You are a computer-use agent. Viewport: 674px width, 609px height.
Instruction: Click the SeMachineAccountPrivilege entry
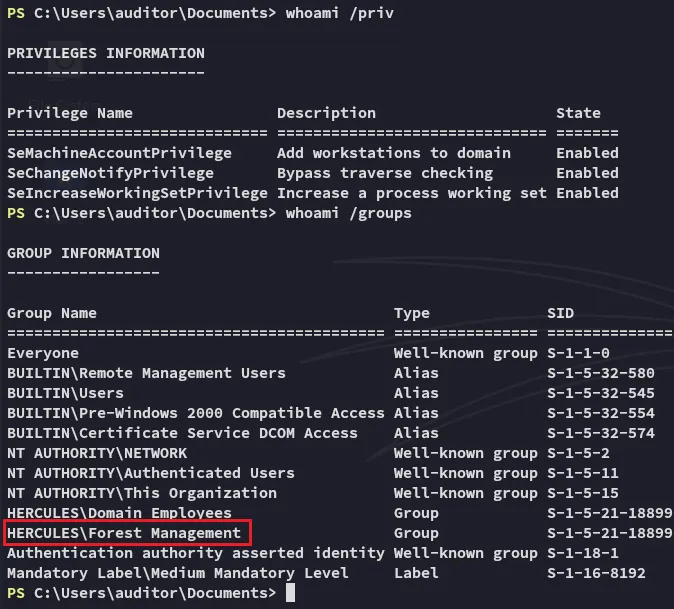pos(119,153)
